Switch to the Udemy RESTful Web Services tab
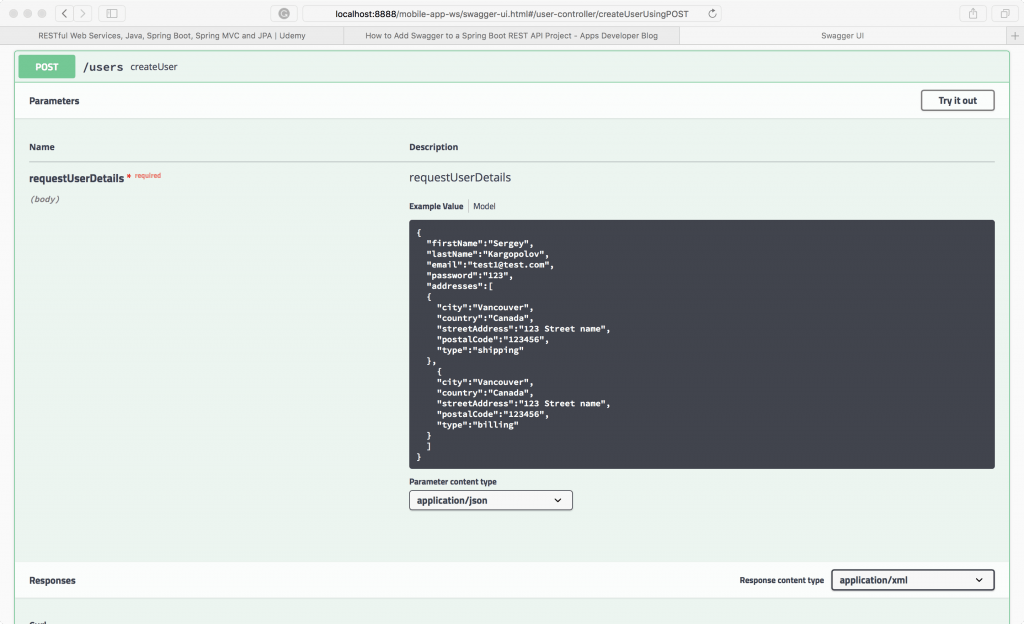The image size is (1024, 624). (172, 35)
